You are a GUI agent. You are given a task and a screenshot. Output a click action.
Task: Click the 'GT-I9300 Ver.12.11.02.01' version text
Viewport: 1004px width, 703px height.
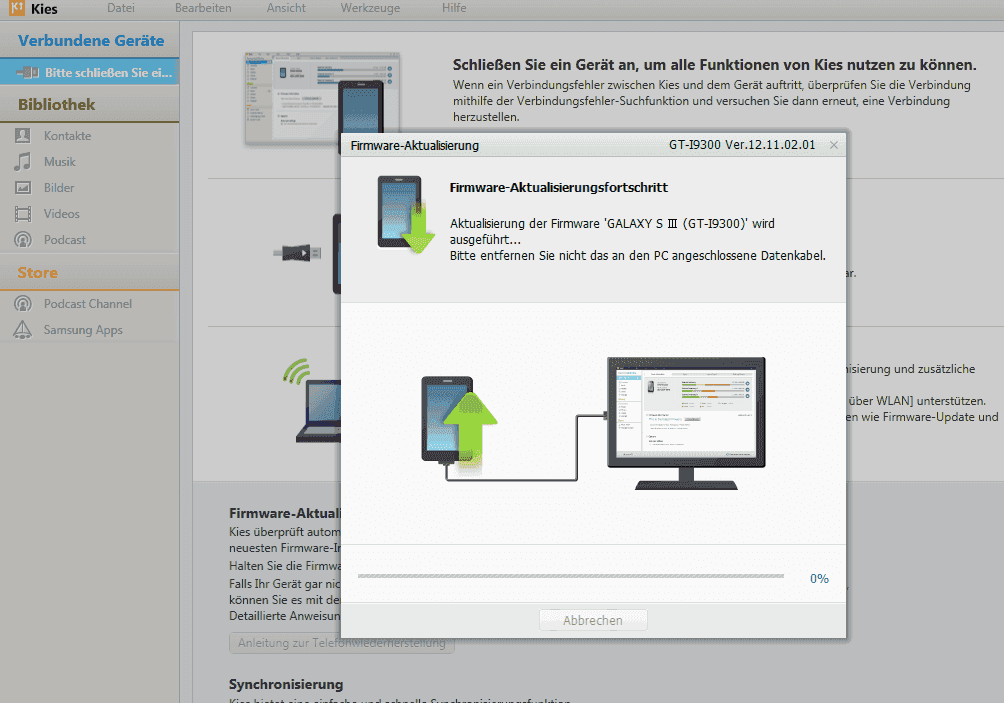[x=742, y=145]
